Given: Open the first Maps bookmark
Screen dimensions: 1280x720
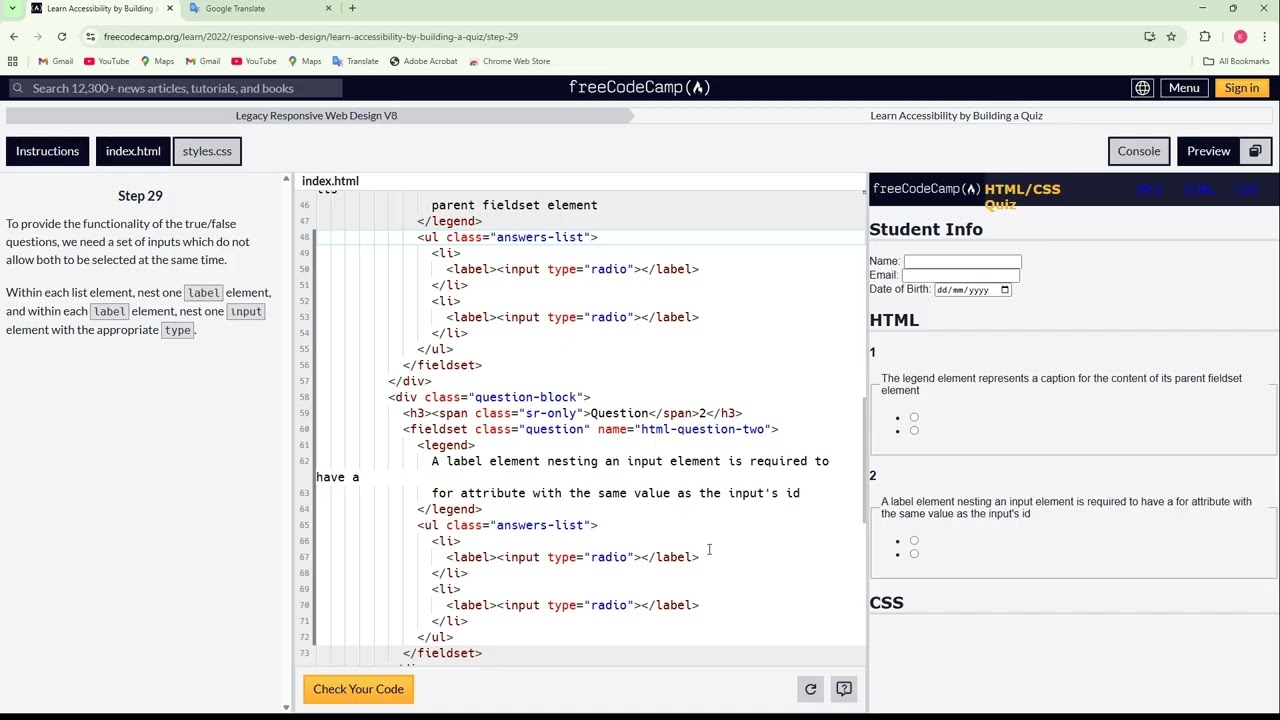Looking at the screenshot, I should click(157, 61).
